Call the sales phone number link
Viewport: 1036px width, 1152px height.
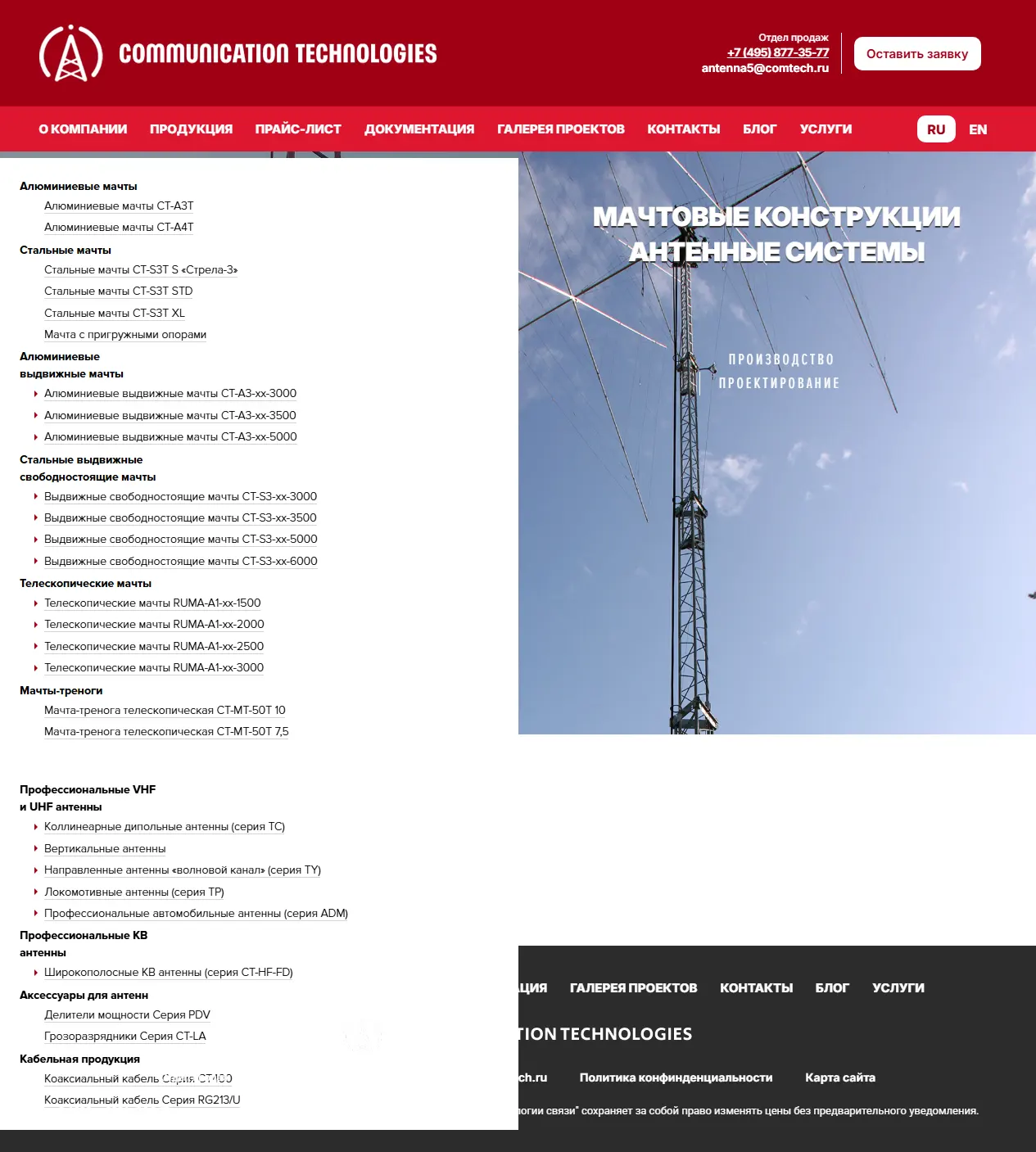tap(778, 52)
